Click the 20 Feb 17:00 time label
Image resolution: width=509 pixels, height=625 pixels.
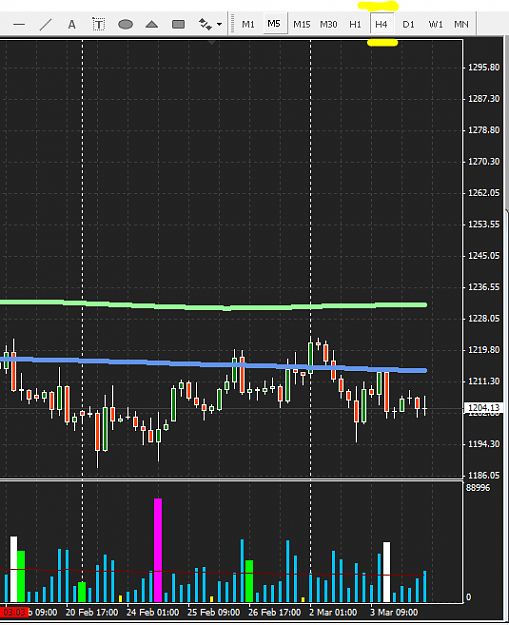[92, 613]
